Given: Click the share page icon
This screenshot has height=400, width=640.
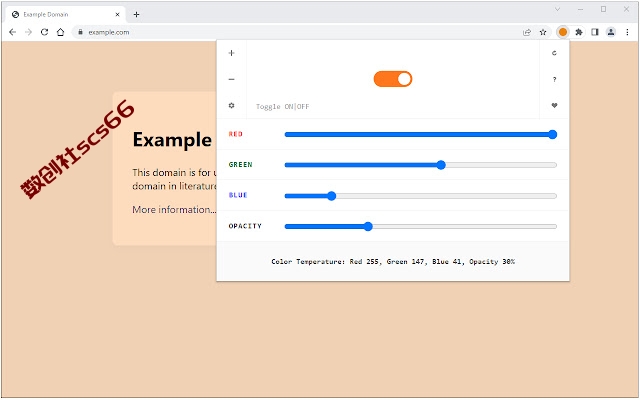Looking at the screenshot, I should [x=527, y=32].
